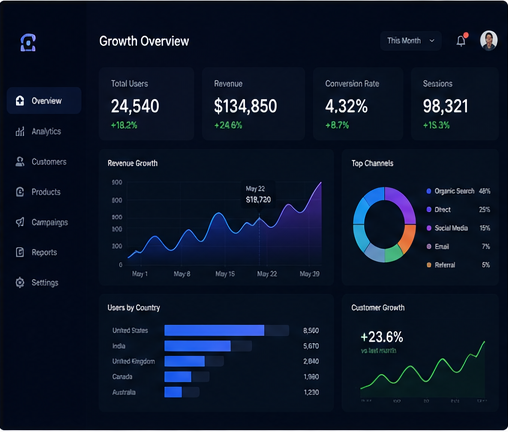Navigate to Campaigns

tap(42, 222)
